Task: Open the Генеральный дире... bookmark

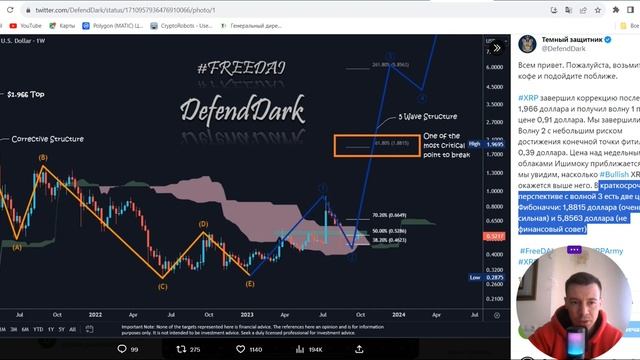Action: (251, 26)
